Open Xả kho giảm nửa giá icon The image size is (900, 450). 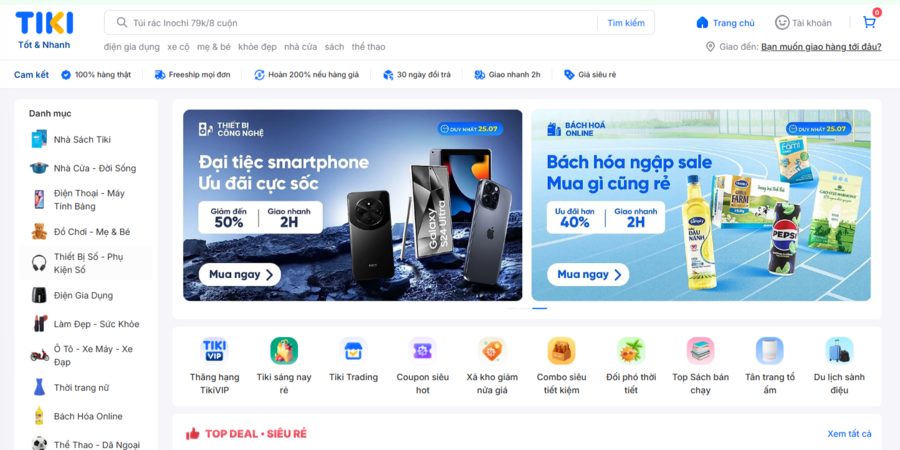click(492, 351)
